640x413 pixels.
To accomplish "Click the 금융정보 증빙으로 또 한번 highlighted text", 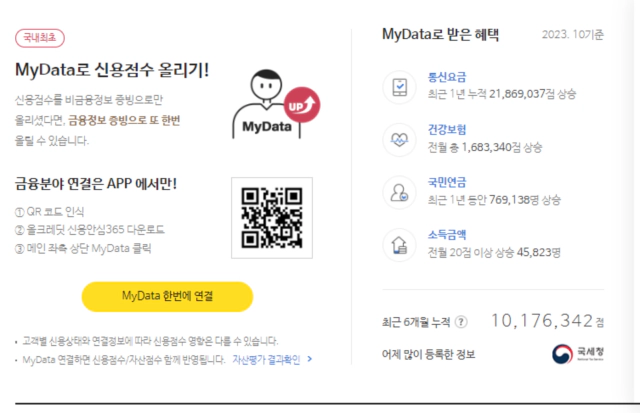I will (124, 120).
